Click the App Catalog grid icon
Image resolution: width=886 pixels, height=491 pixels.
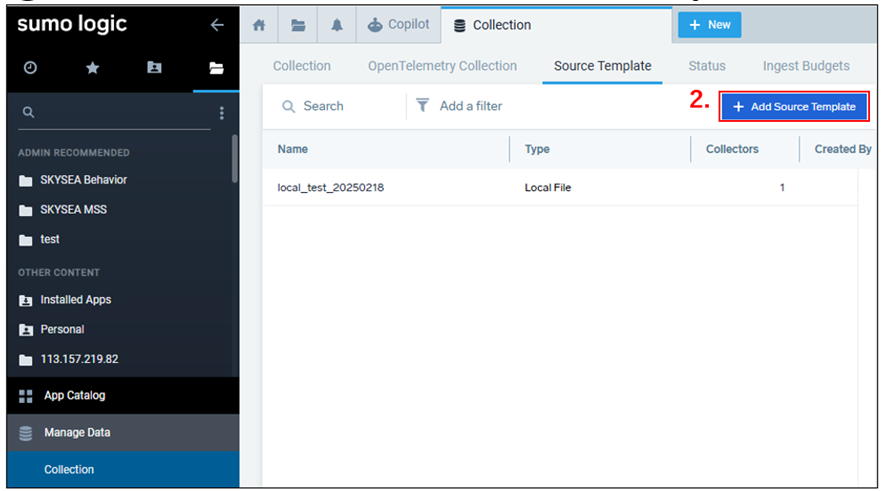coord(25,396)
